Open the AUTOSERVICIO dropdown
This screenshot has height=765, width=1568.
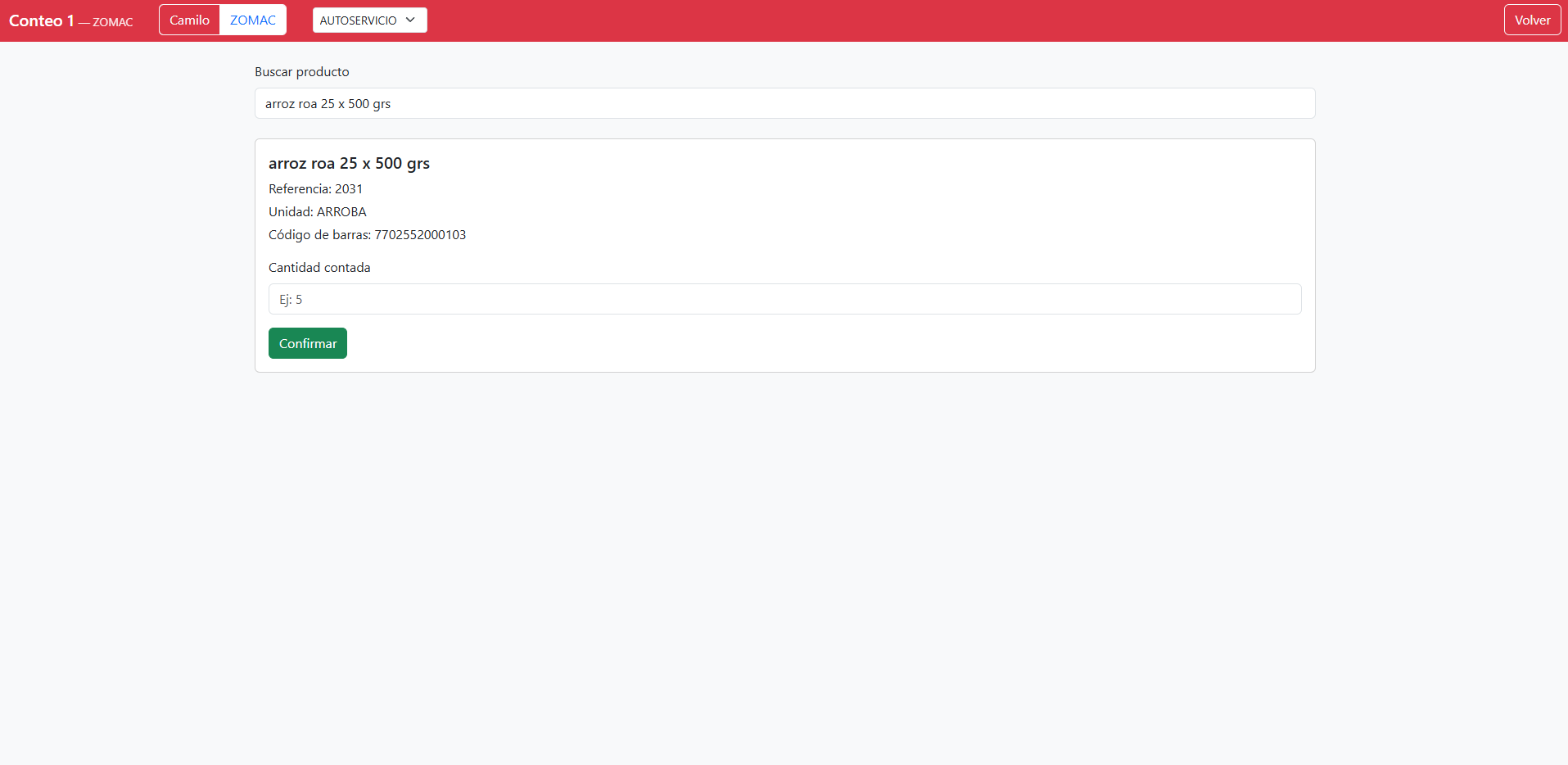(369, 20)
